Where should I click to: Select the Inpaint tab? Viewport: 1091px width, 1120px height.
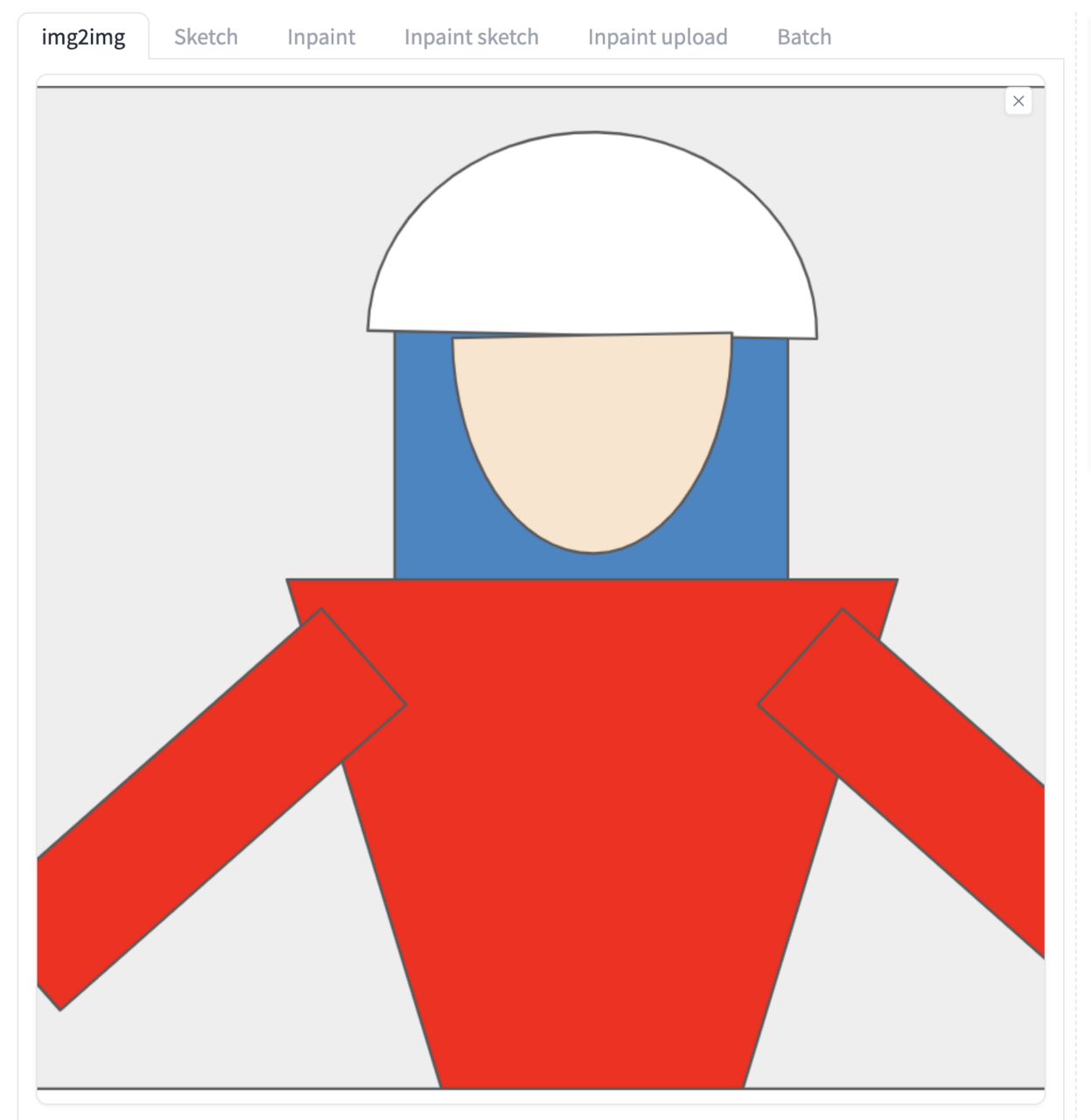tap(321, 37)
